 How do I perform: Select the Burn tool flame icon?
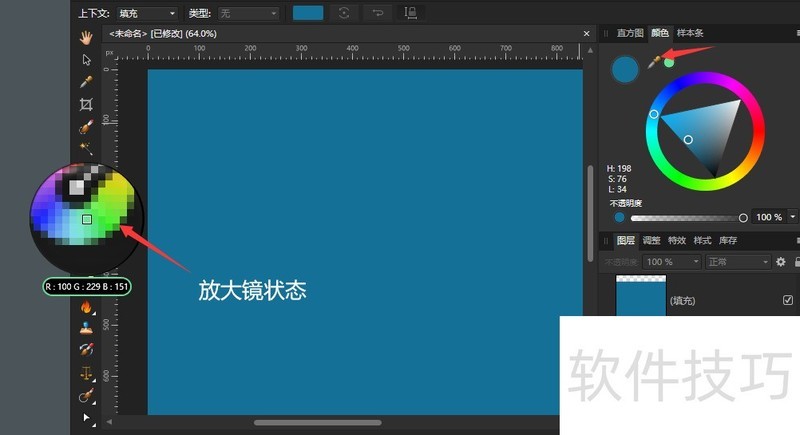tap(86, 307)
